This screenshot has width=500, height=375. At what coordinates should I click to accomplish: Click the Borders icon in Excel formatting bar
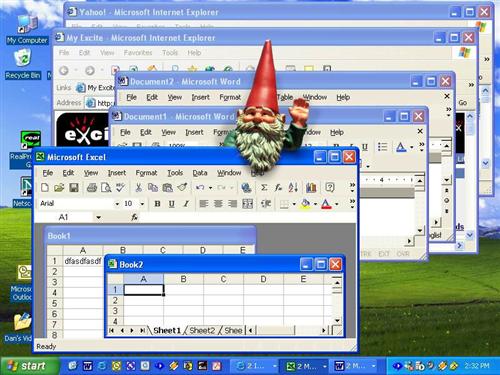pos(284,204)
